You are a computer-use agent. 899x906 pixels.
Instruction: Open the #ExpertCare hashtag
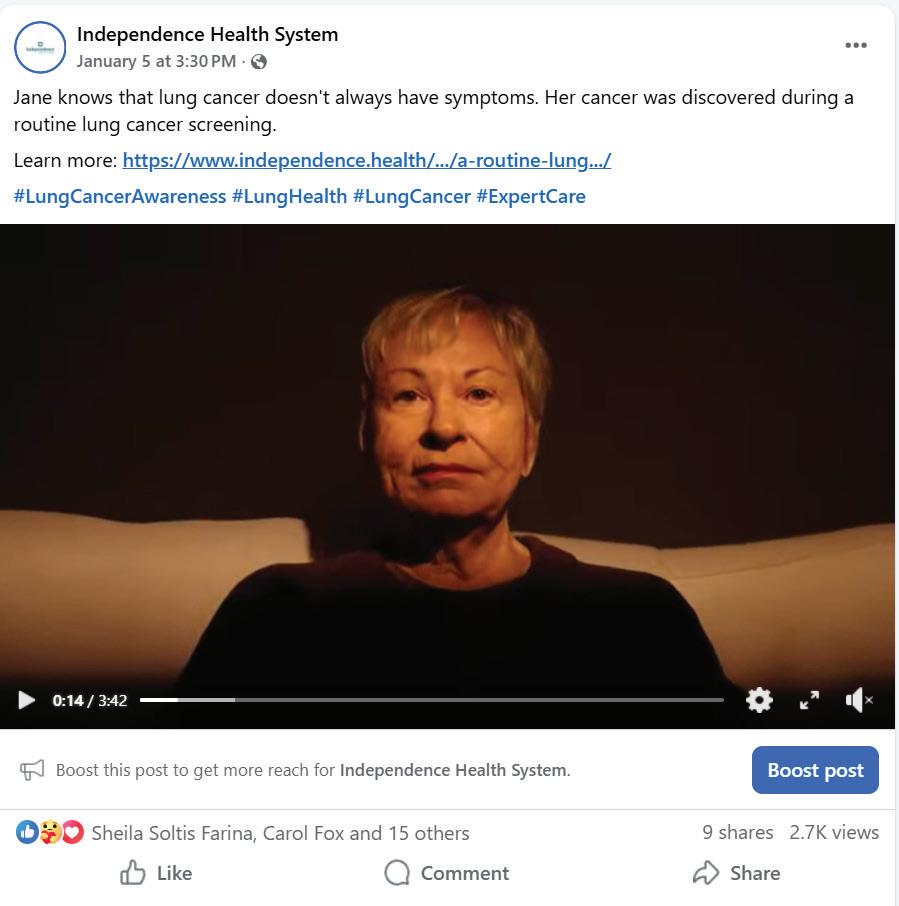point(531,196)
